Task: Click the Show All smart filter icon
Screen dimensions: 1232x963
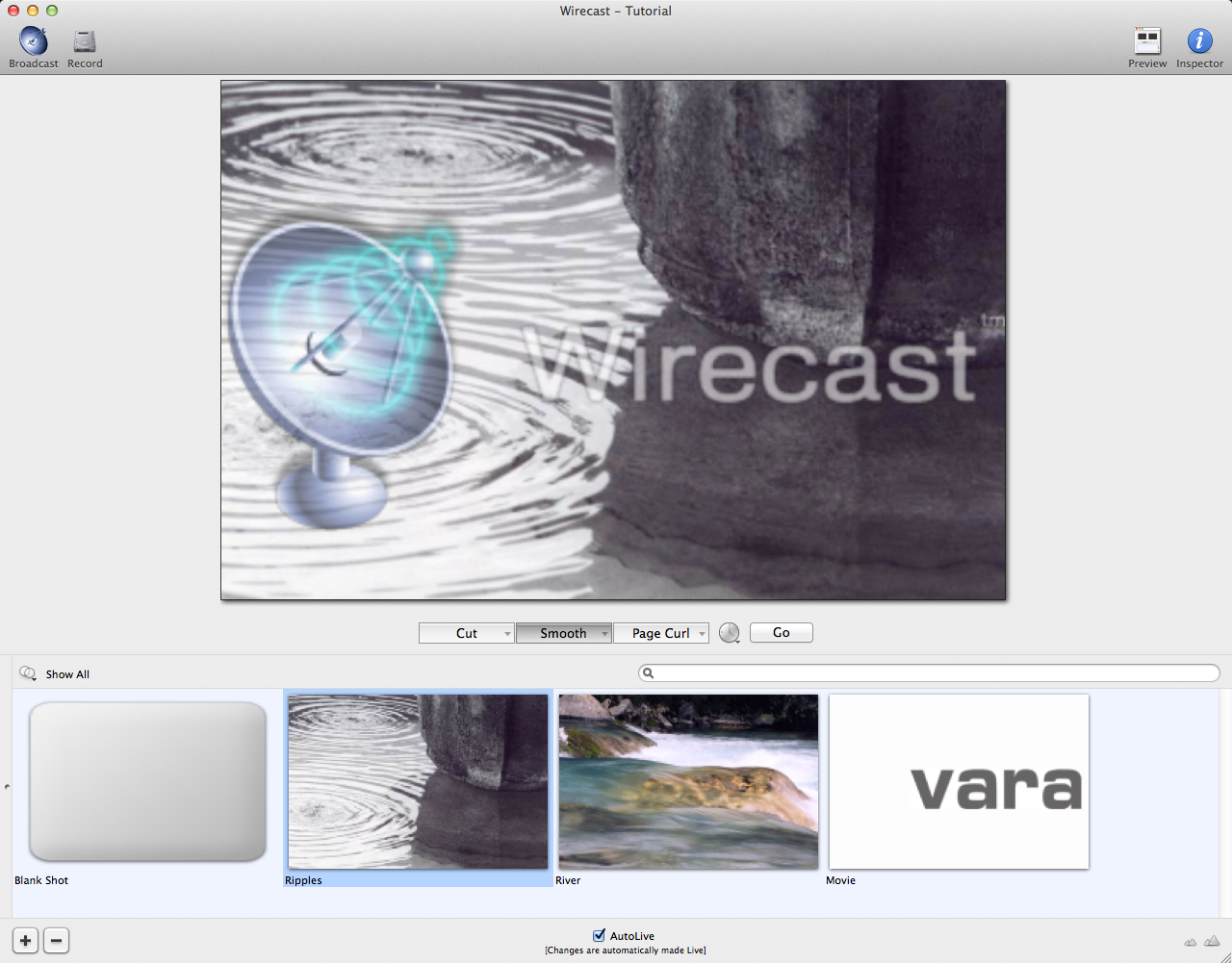Action: pos(26,673)
